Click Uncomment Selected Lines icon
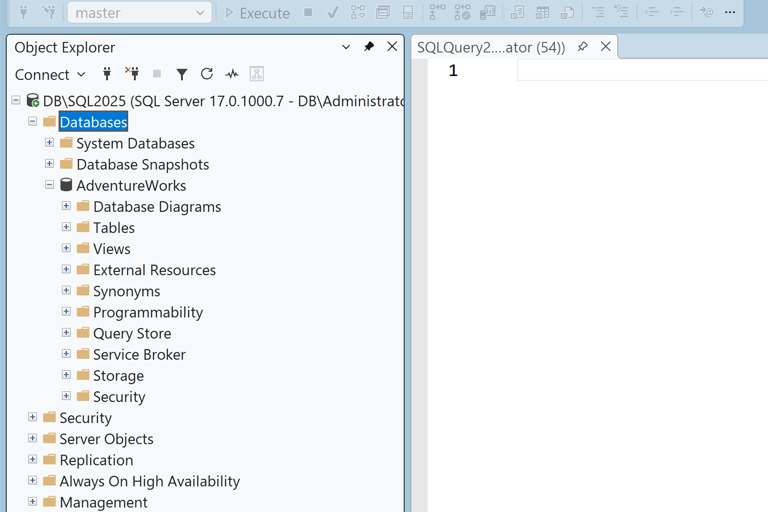The image size is (768, 512). click(622, 11)
